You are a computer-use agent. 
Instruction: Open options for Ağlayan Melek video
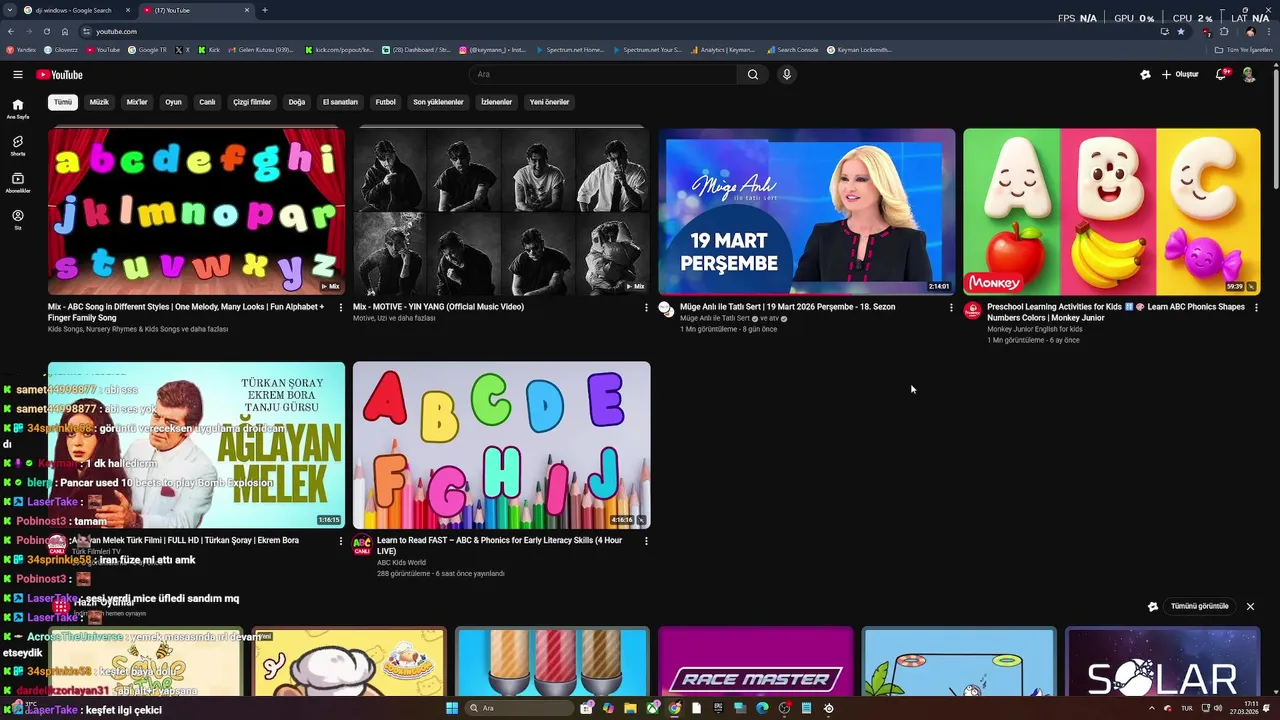click(341, 541)
